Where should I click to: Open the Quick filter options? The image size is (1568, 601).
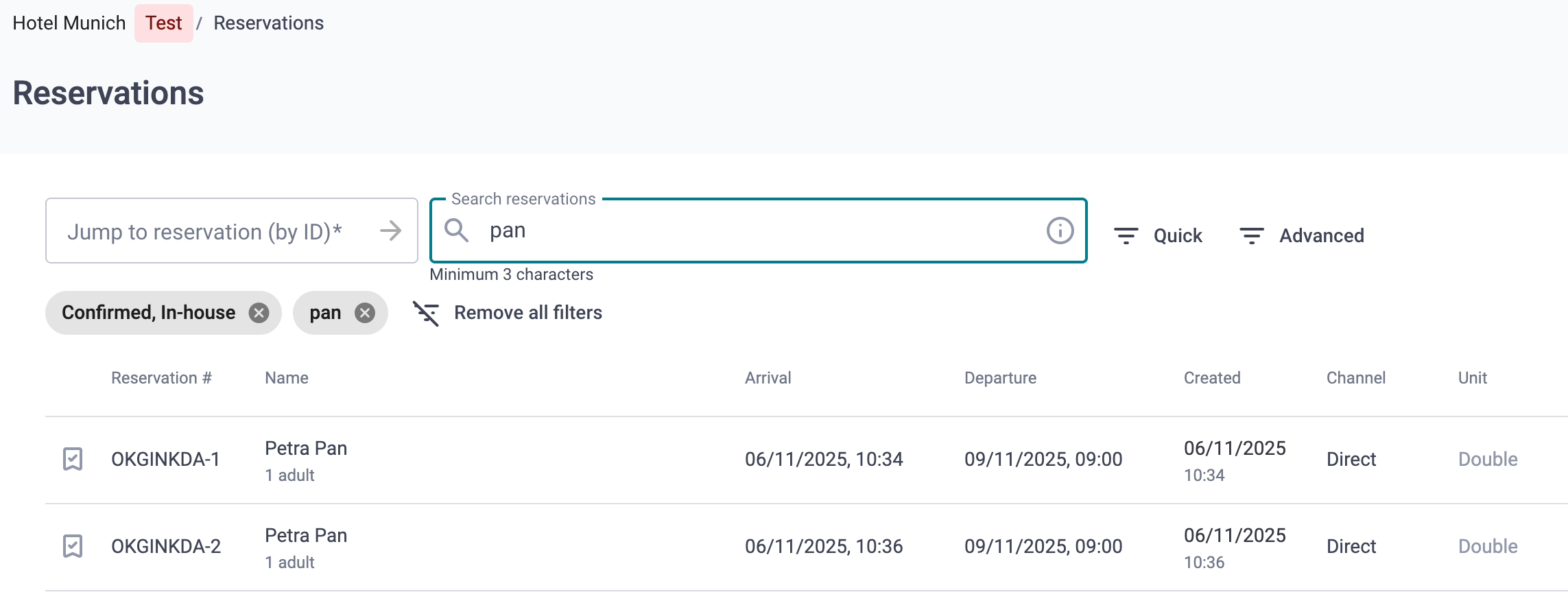coord(1158,235)
